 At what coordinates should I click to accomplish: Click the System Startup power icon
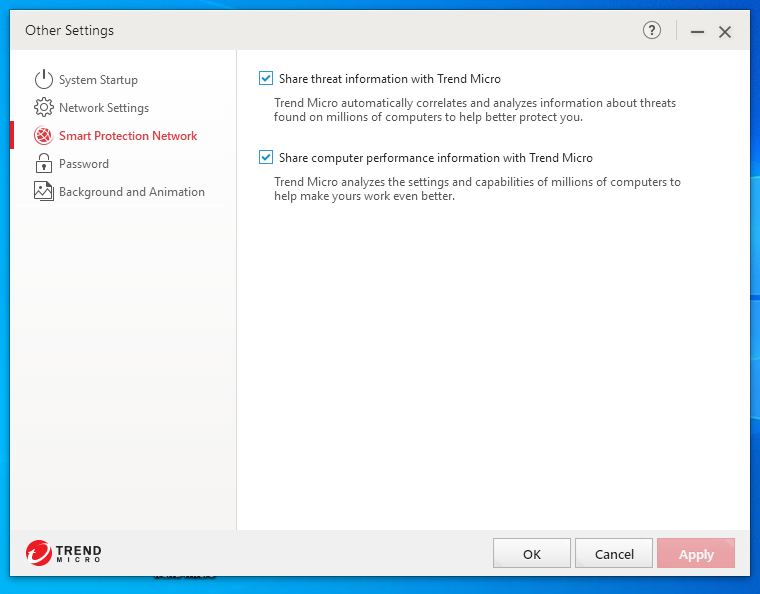(44, 79)
